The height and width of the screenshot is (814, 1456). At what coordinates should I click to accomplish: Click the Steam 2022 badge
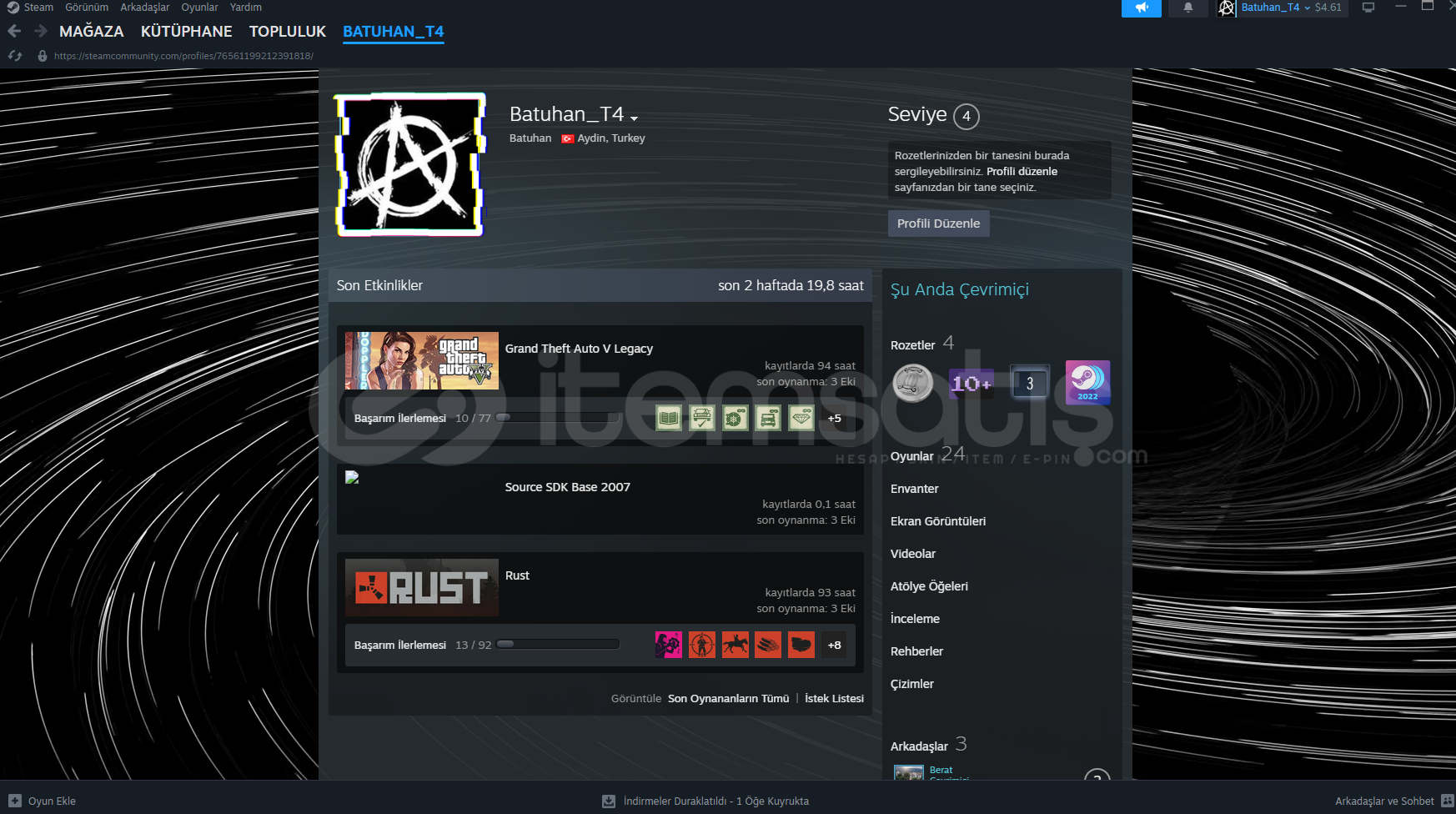(x=1088, y=383)
